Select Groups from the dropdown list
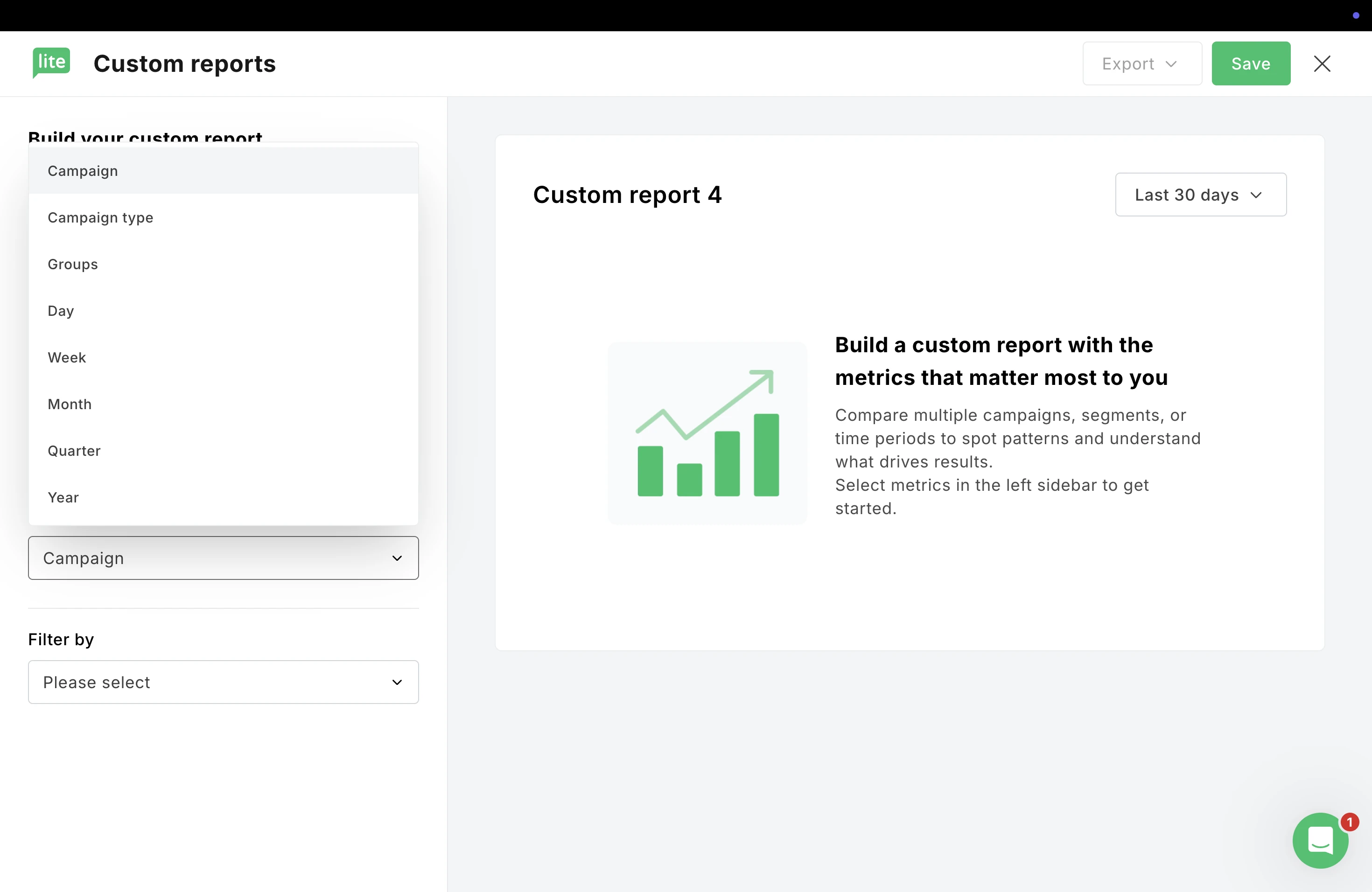The image size is (1372, 892). 73,265
